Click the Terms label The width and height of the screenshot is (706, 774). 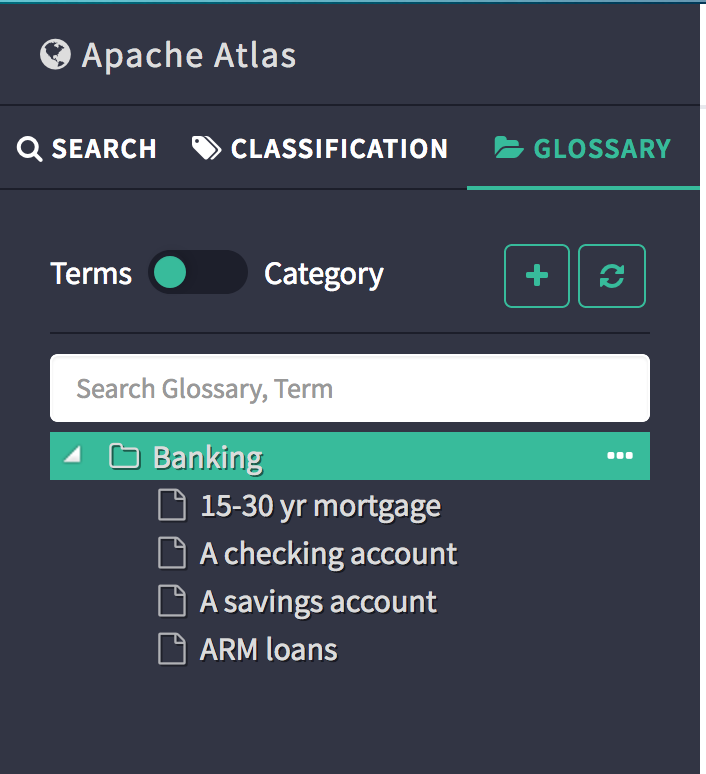pos(91,274)
